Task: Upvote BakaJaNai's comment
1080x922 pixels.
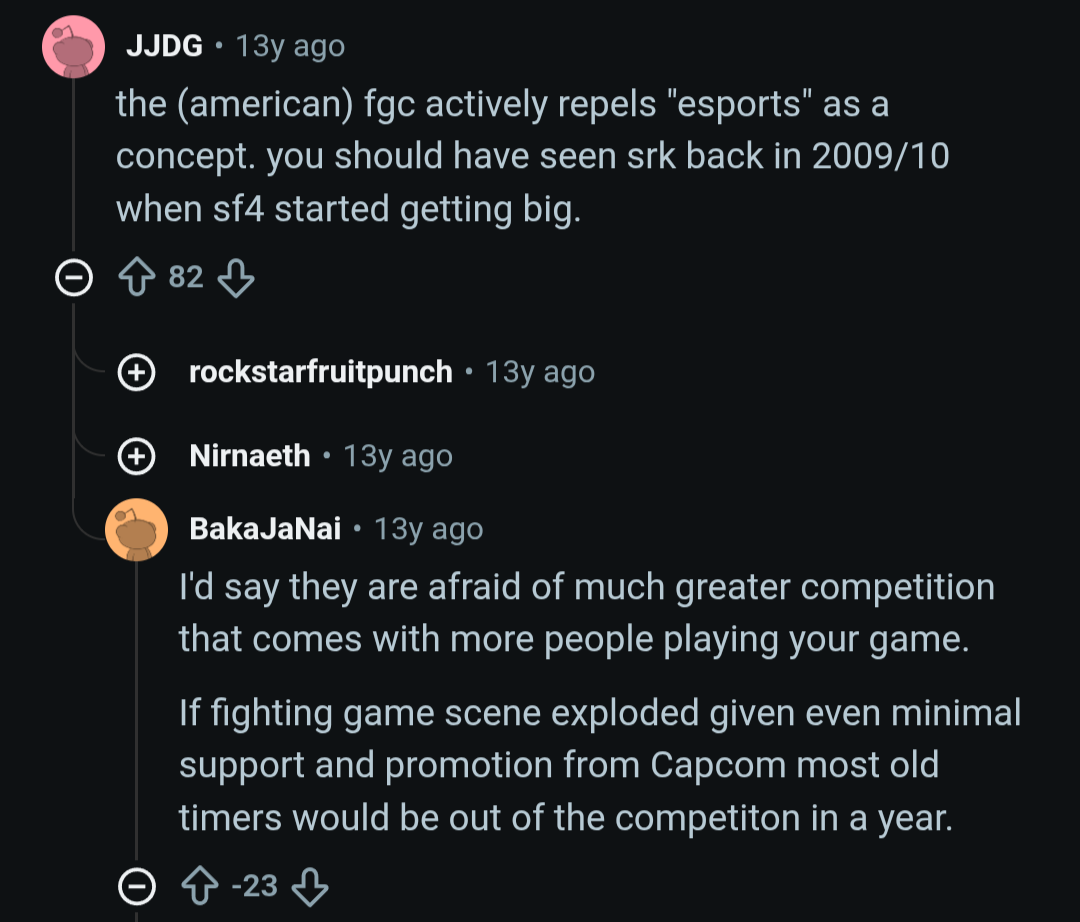Action: coord(200,886)
